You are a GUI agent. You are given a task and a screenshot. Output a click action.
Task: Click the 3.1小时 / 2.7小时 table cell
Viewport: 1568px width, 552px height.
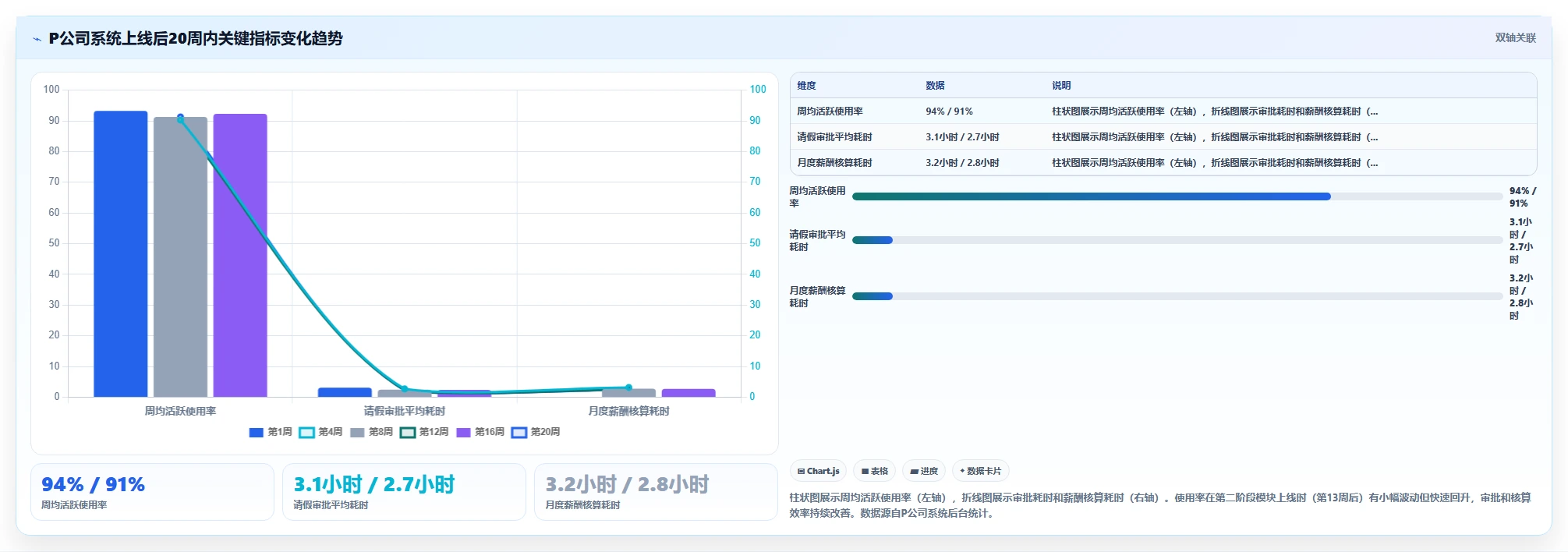[x=962, y=137]
